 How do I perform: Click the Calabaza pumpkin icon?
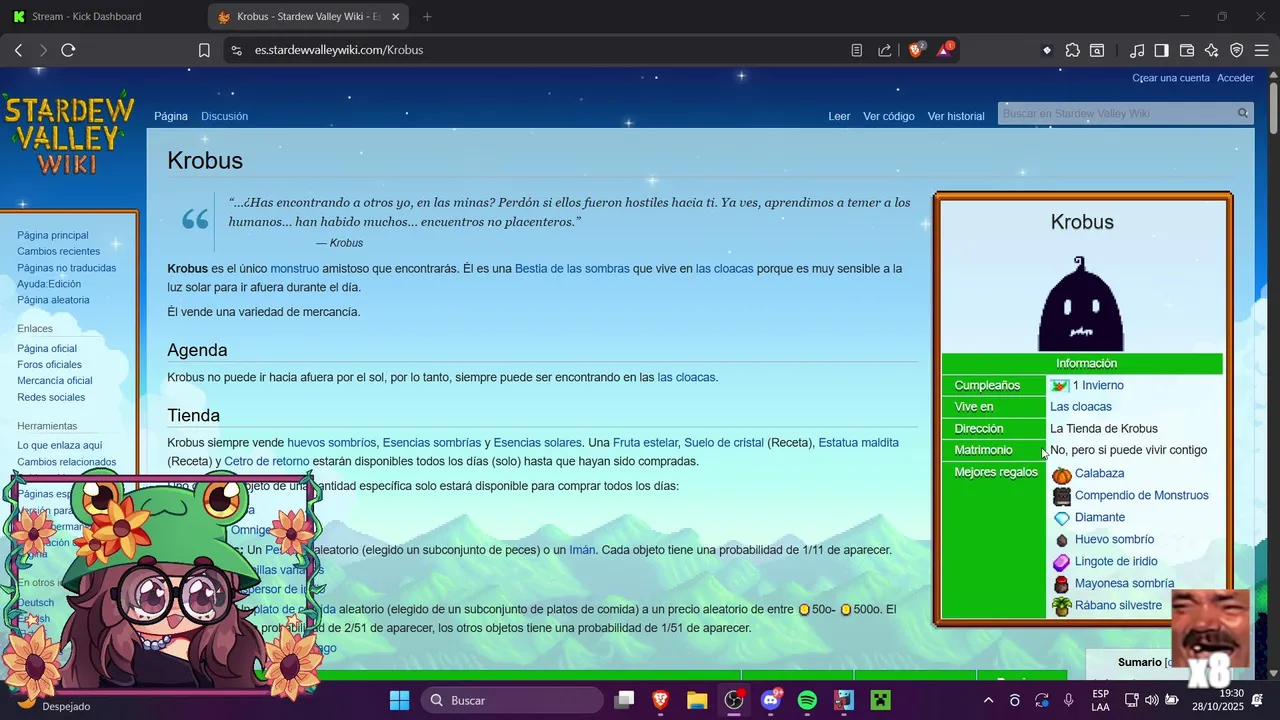(x=1061, y=474)
